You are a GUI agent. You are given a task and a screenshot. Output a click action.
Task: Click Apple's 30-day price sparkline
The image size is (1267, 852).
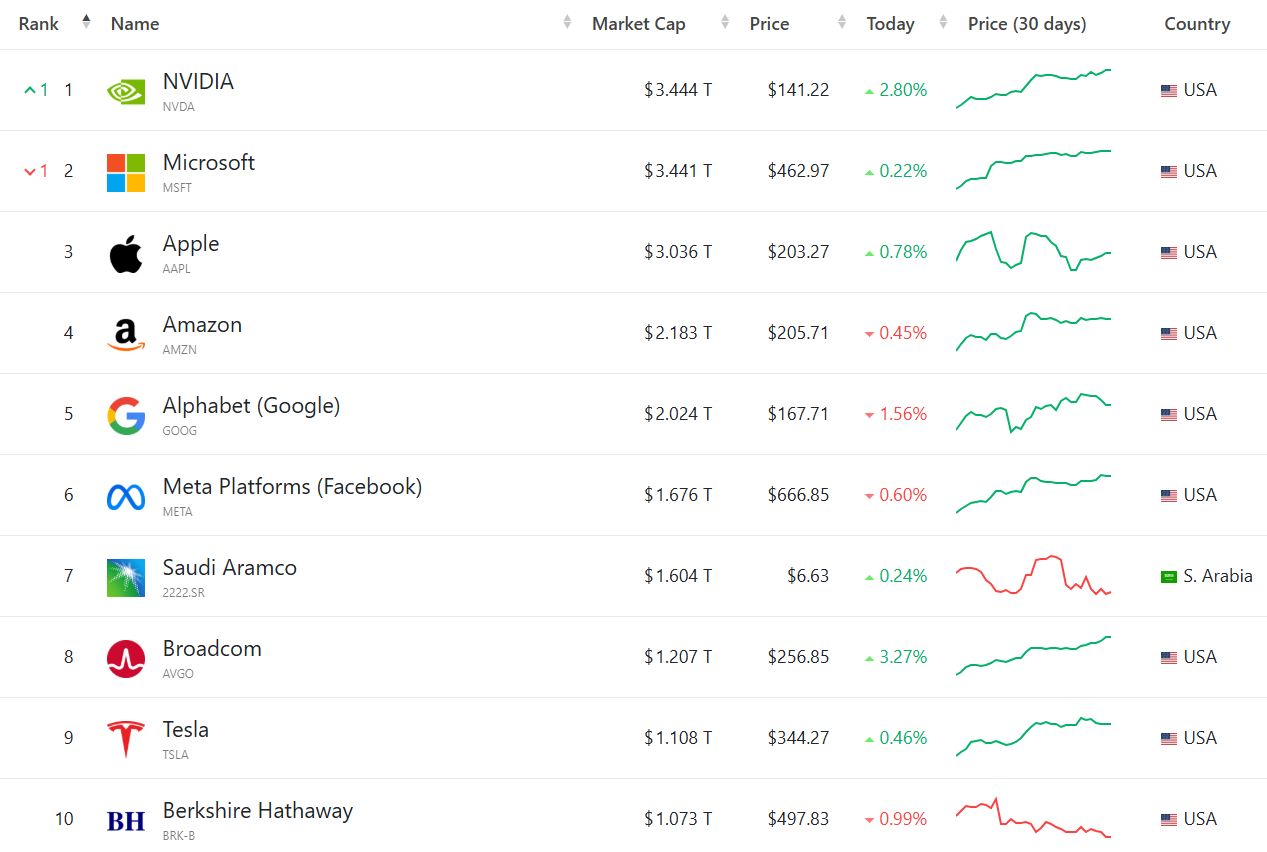point(1034,251)
